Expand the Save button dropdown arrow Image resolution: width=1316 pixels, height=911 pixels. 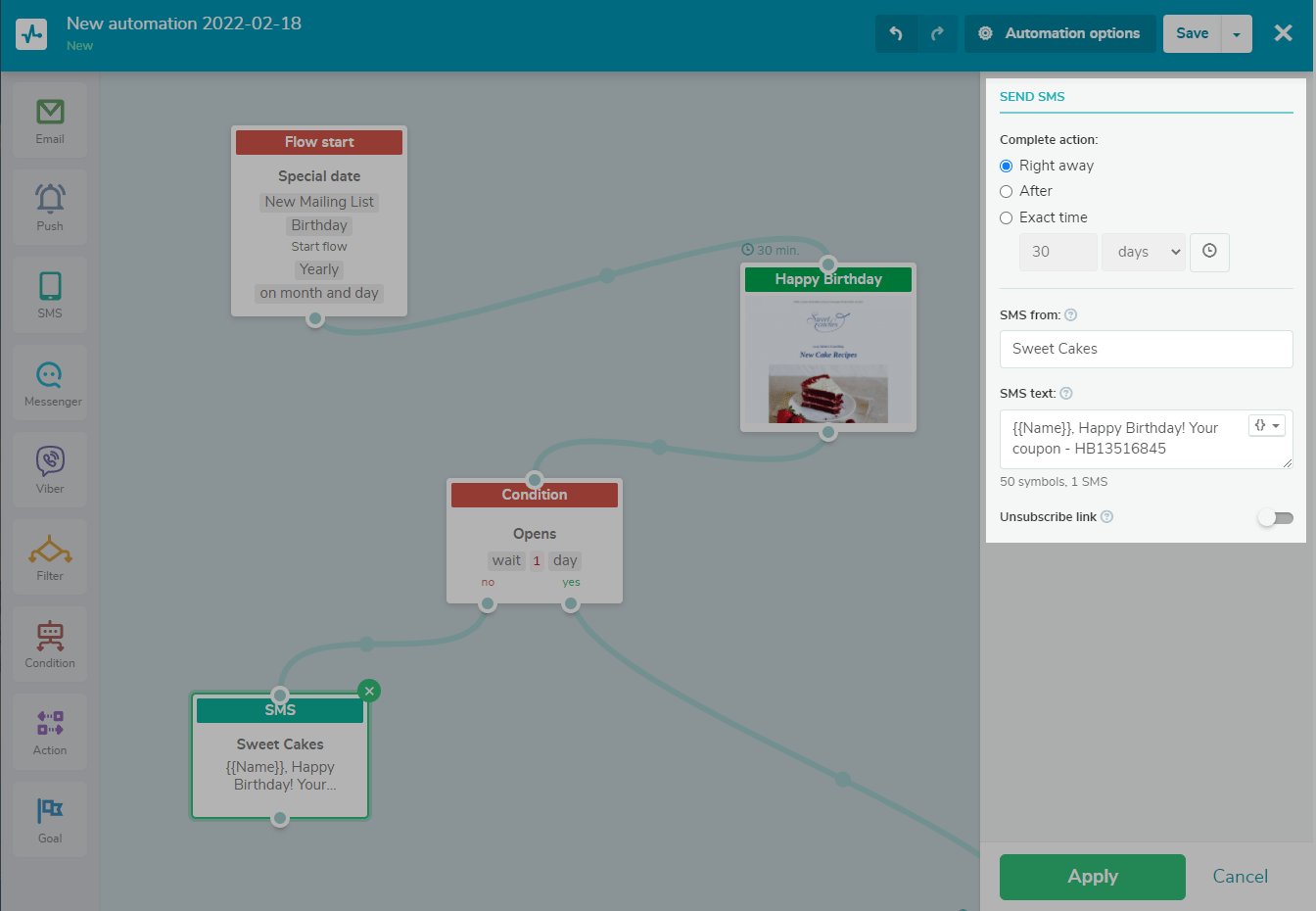click(x=1236, y=32)
